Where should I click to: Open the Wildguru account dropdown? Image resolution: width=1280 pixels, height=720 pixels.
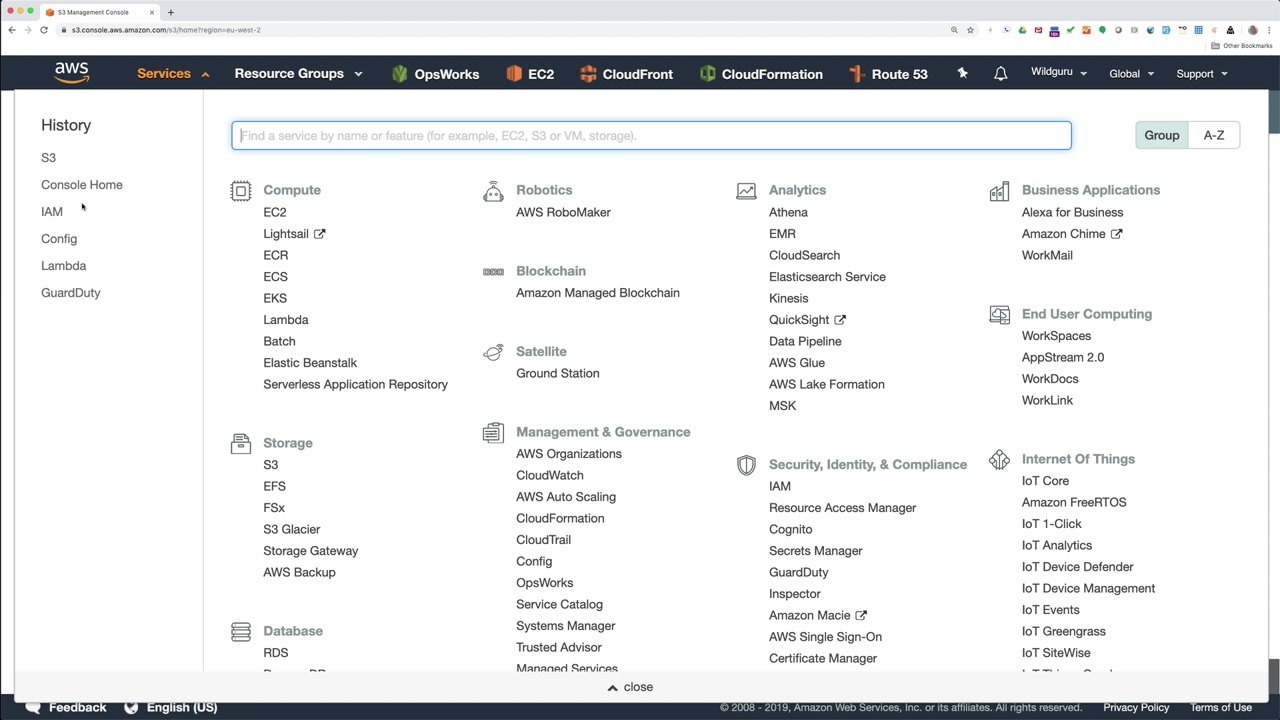coord(1059,73)
